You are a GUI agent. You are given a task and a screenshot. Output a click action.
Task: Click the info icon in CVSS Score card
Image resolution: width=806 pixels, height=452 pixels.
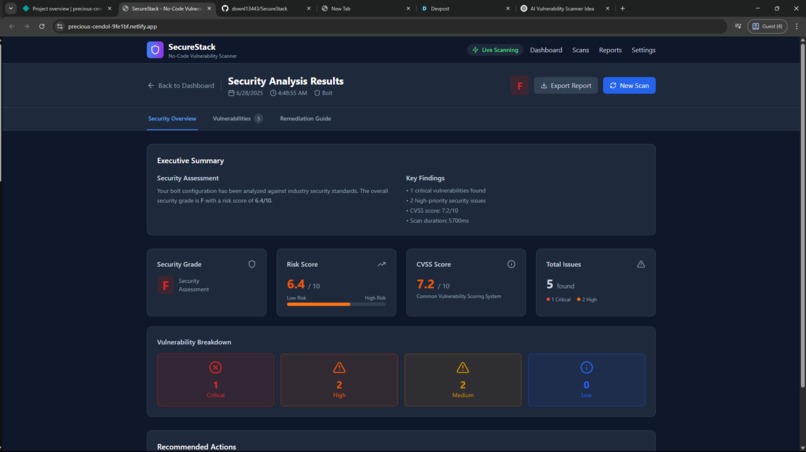coord(511,264)
